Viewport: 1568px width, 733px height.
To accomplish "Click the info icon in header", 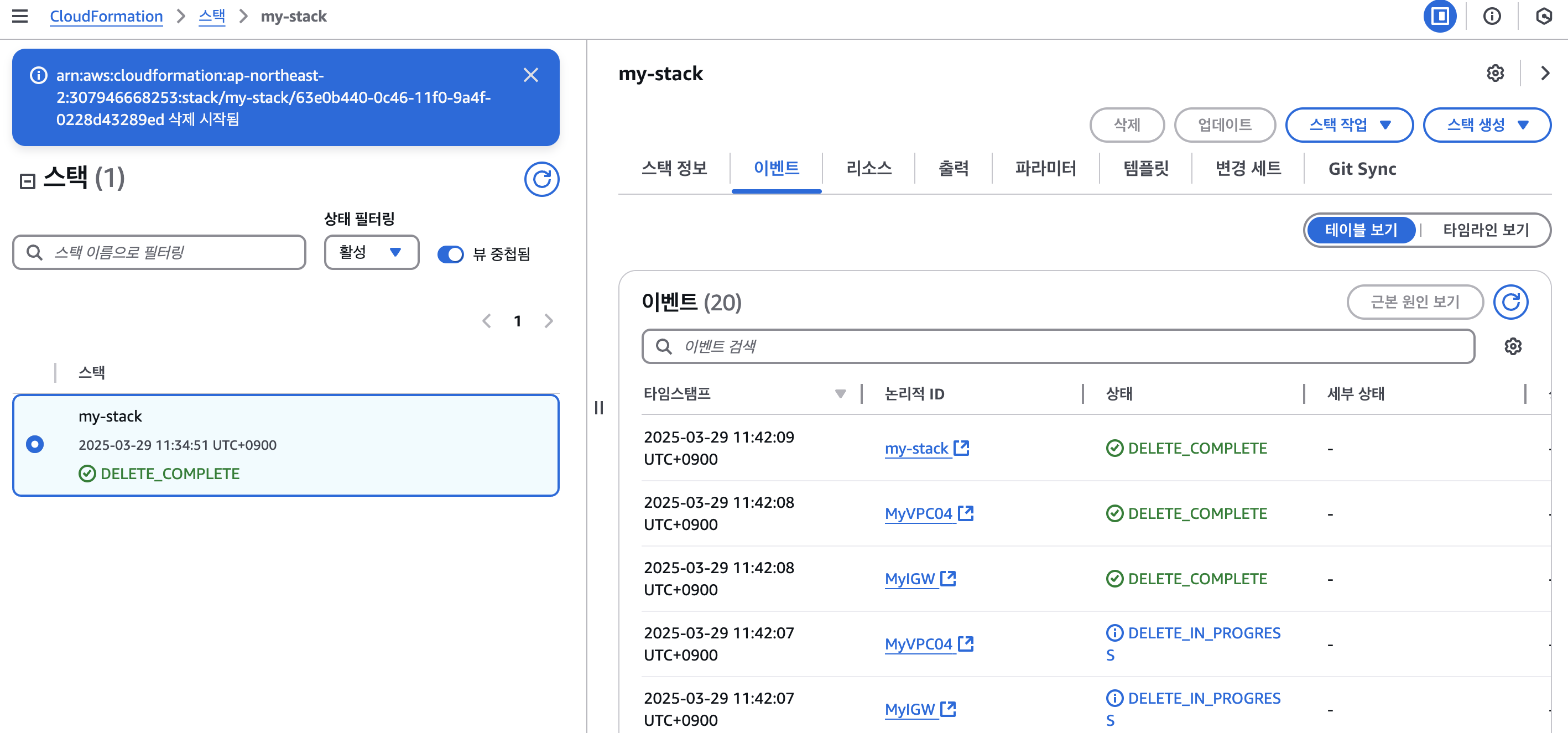I will click(x=1491, y=16).
